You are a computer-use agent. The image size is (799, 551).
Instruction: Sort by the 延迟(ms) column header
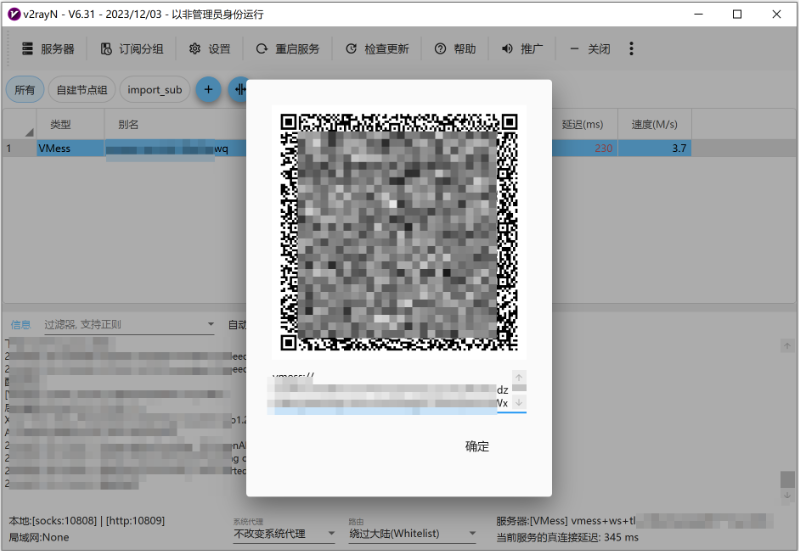tap(582, 124)
